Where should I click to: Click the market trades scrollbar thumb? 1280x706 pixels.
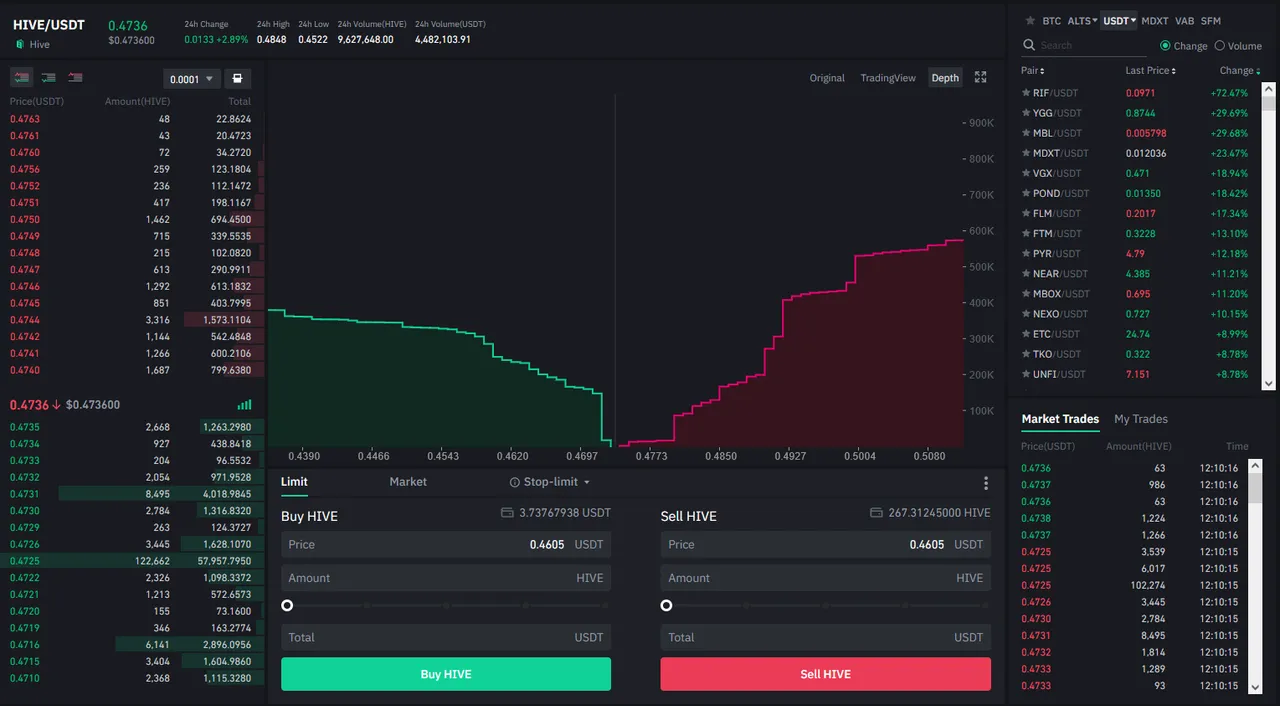coord(1256,488)
